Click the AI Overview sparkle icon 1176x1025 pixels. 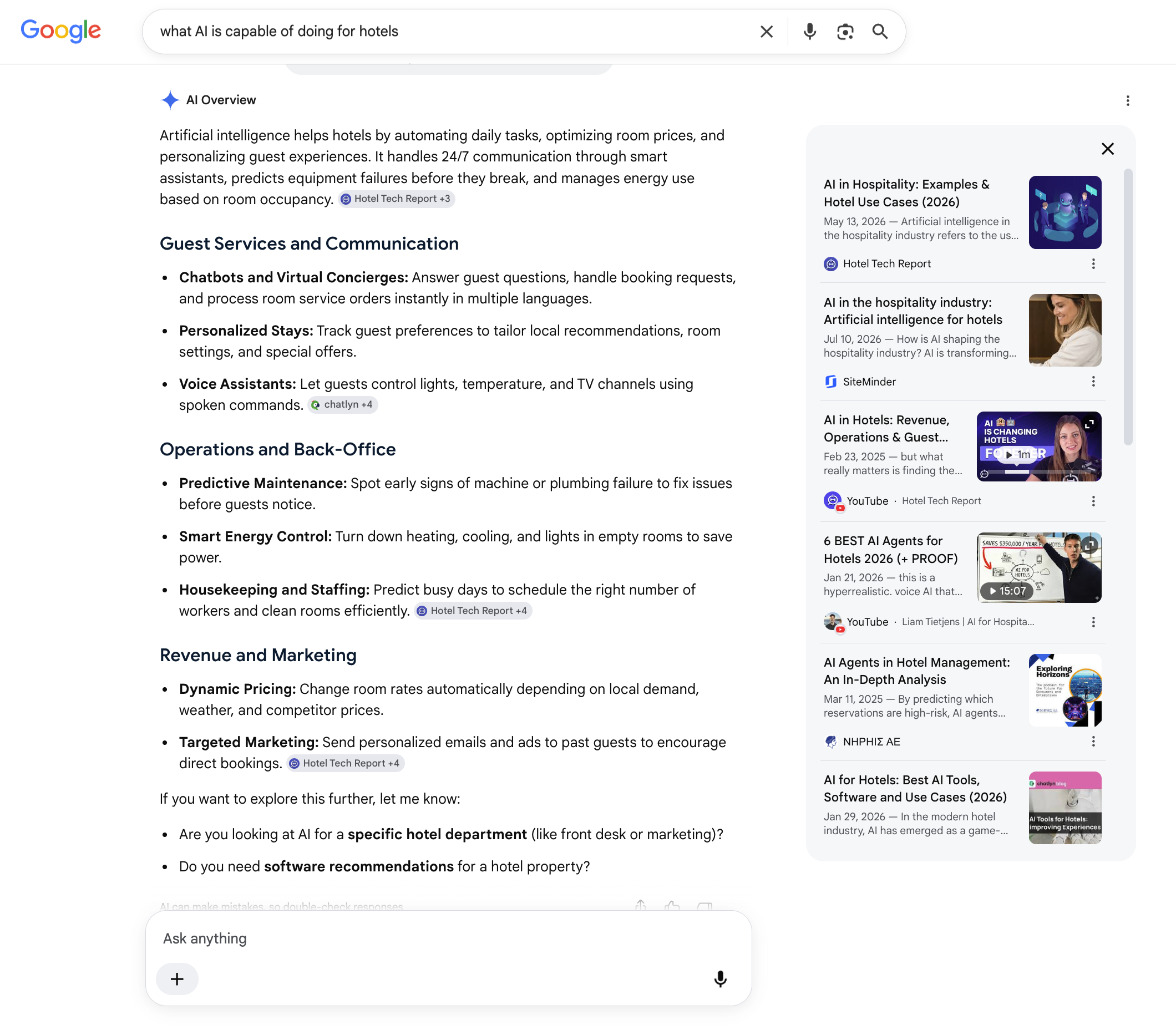(x=170, y=100)
